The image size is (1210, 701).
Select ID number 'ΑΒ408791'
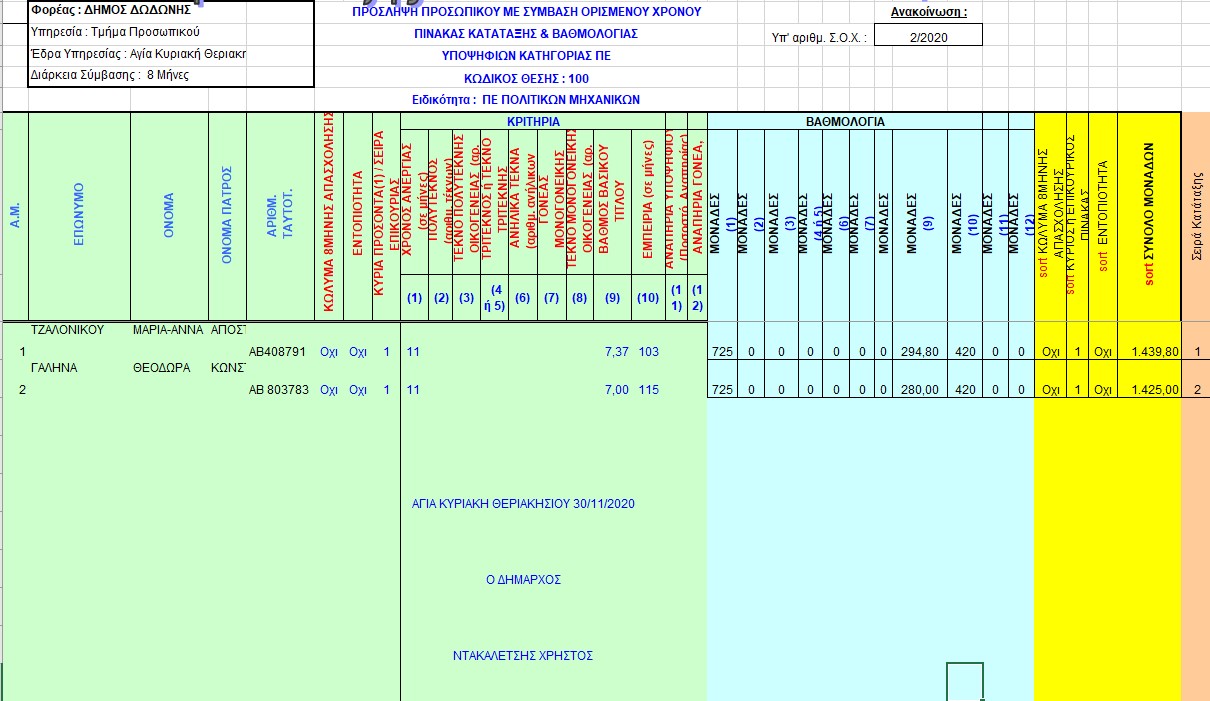277,352
